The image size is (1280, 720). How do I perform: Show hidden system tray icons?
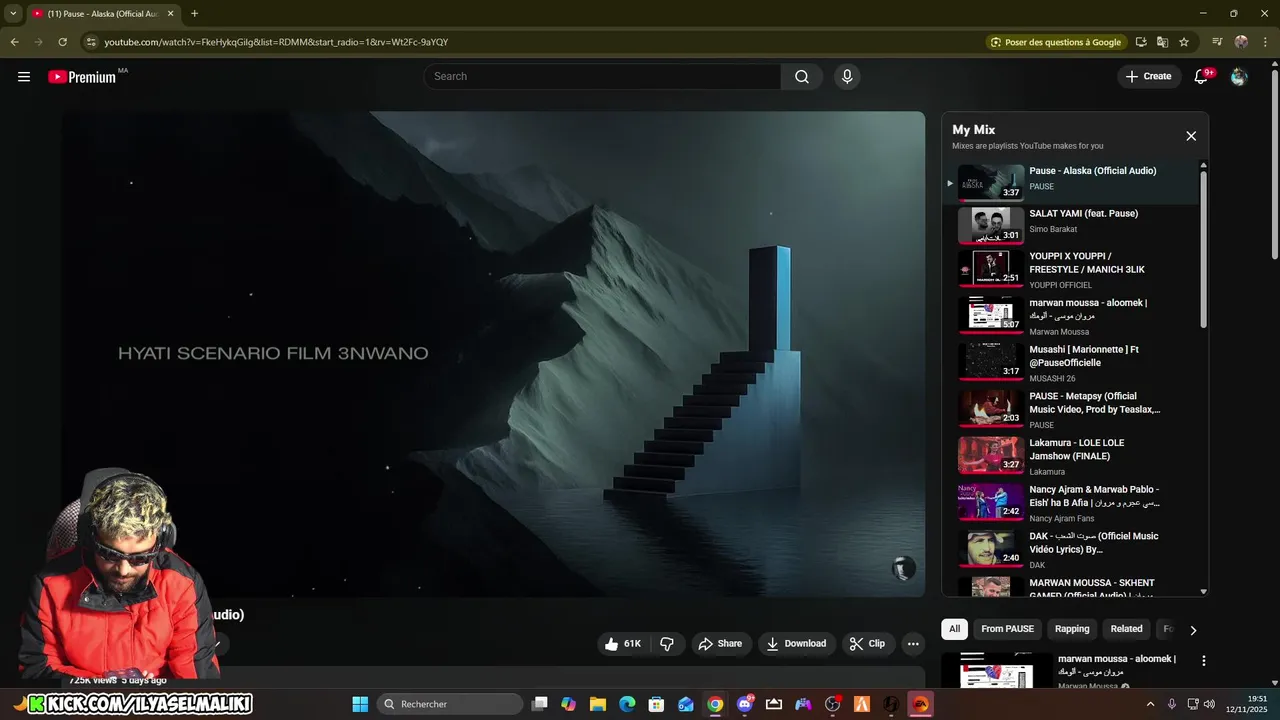(x=1150, y=704)
